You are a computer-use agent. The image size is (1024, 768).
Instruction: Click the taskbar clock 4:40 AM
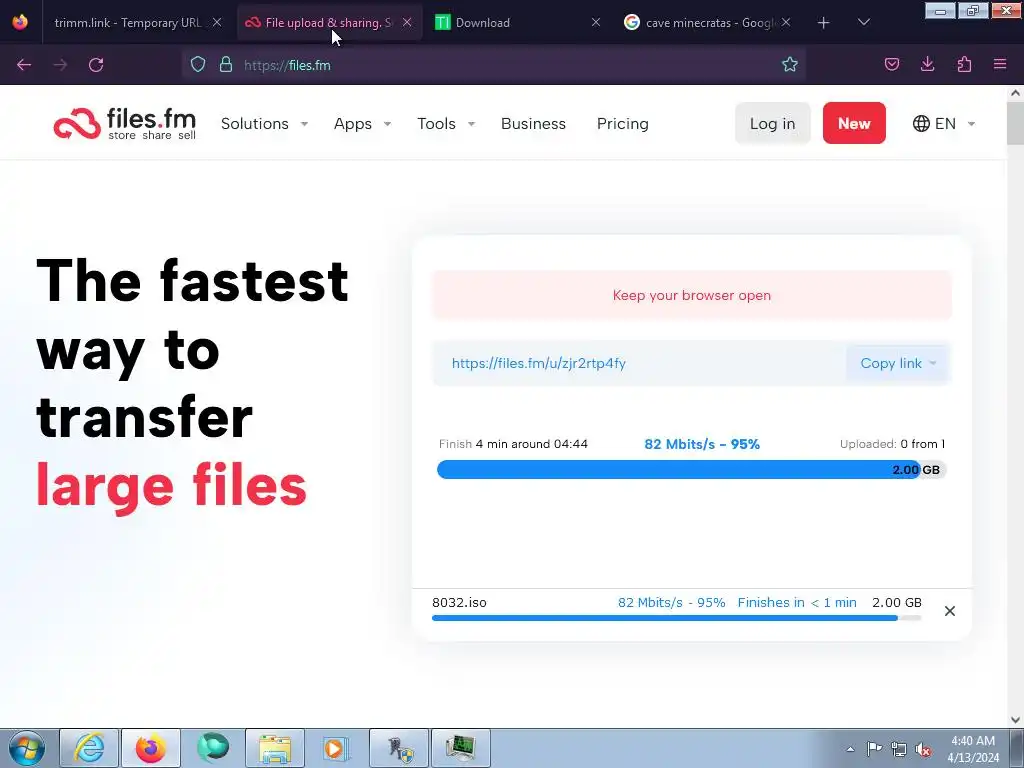[x=973, y=741]
